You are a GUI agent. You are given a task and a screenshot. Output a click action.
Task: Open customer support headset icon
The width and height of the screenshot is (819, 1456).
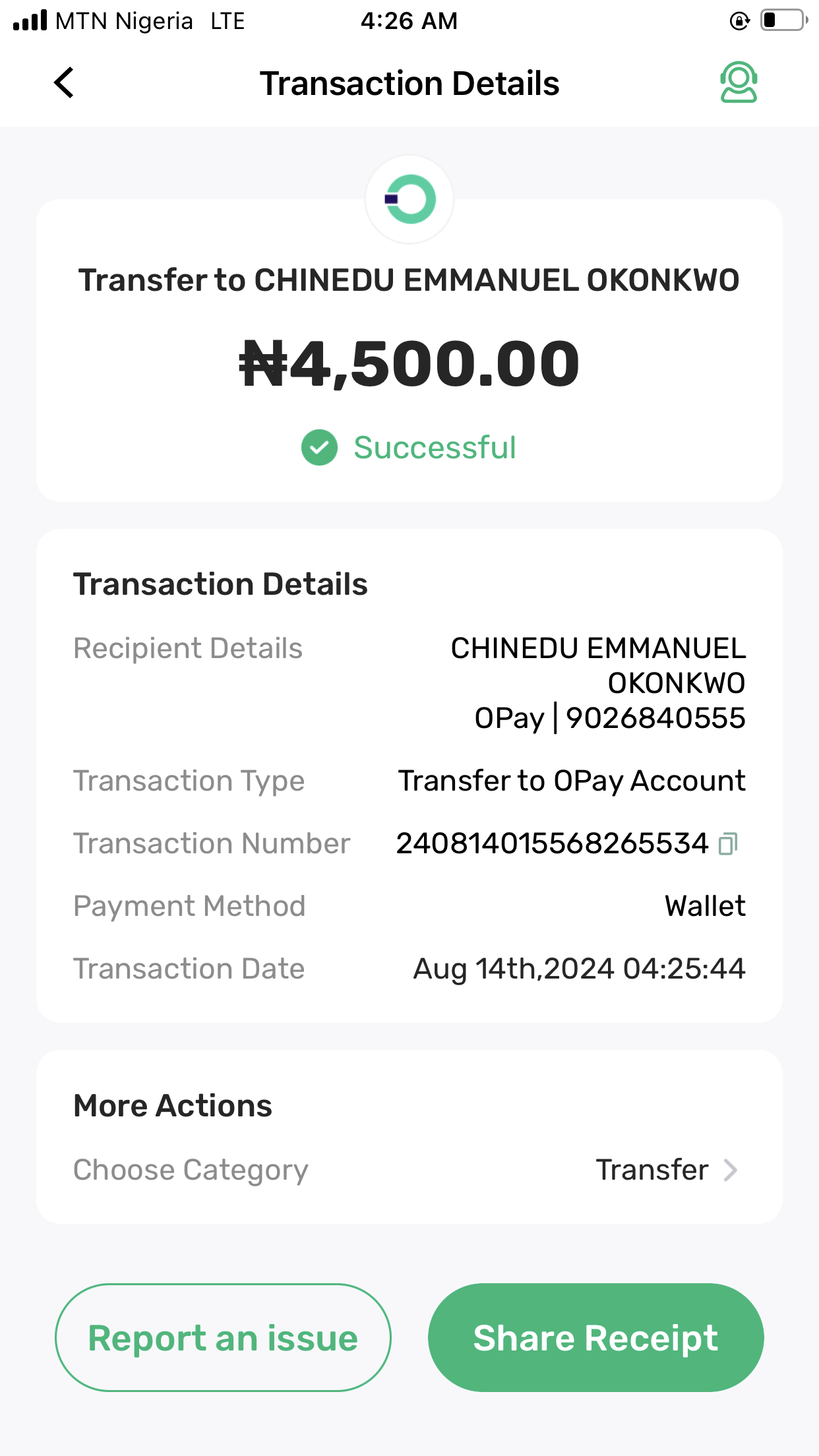[739, 82]
